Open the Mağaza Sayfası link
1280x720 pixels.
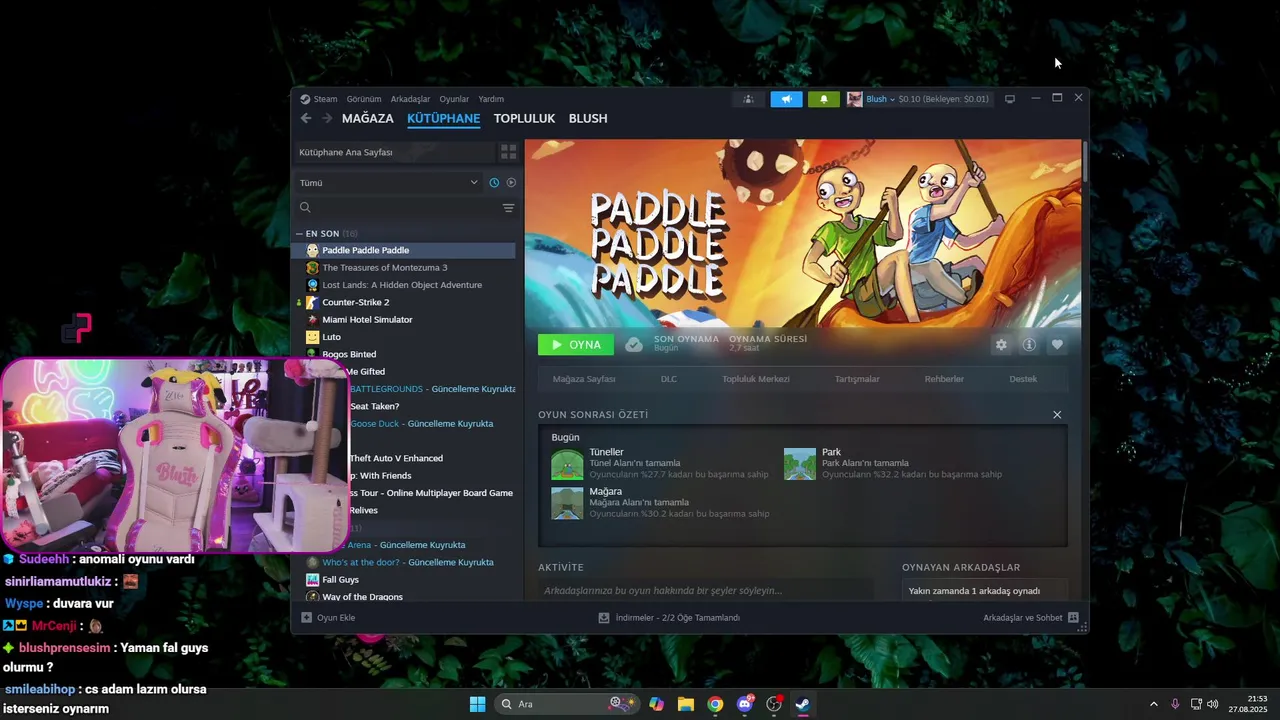[x=584, y=379]
